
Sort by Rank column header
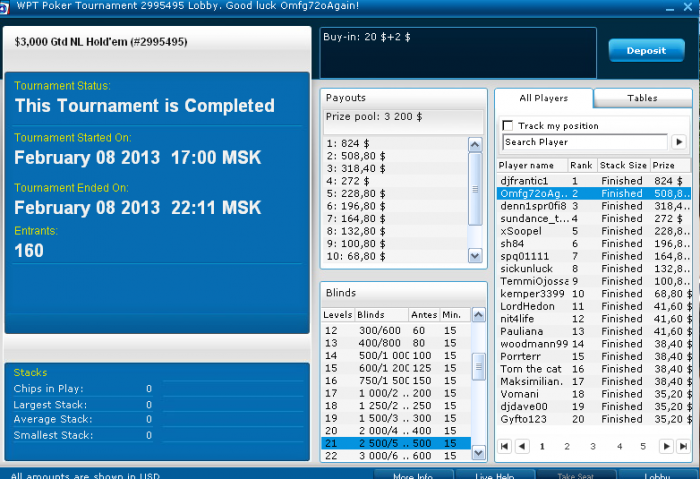coord(582,165)
